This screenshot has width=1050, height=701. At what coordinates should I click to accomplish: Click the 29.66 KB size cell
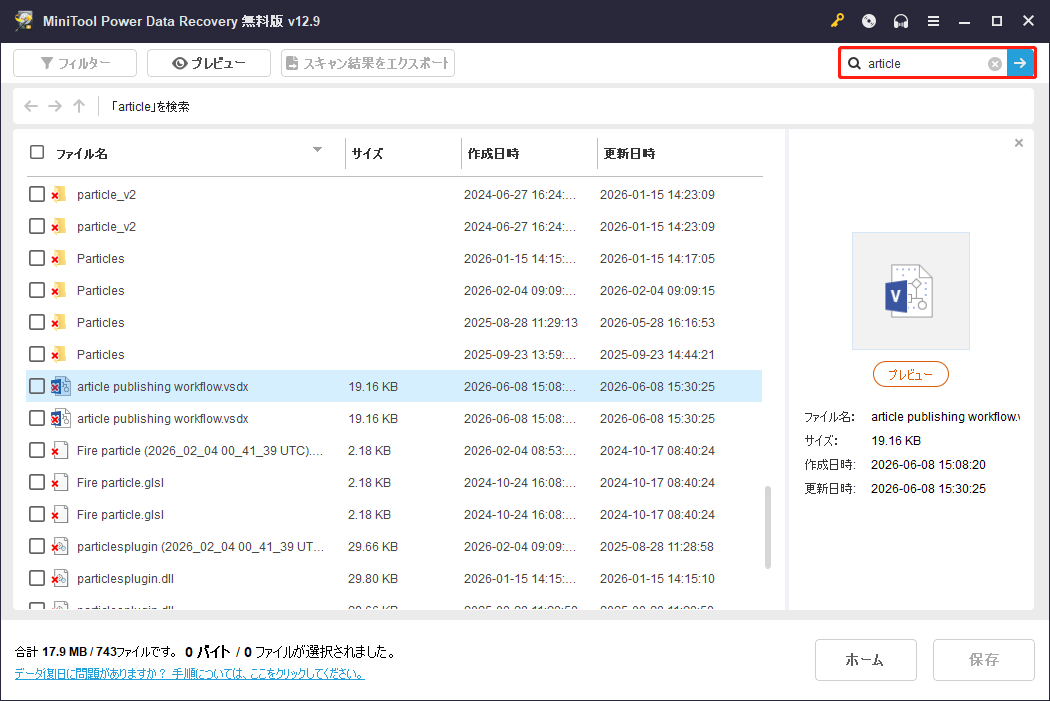click(x=373, y=546)
